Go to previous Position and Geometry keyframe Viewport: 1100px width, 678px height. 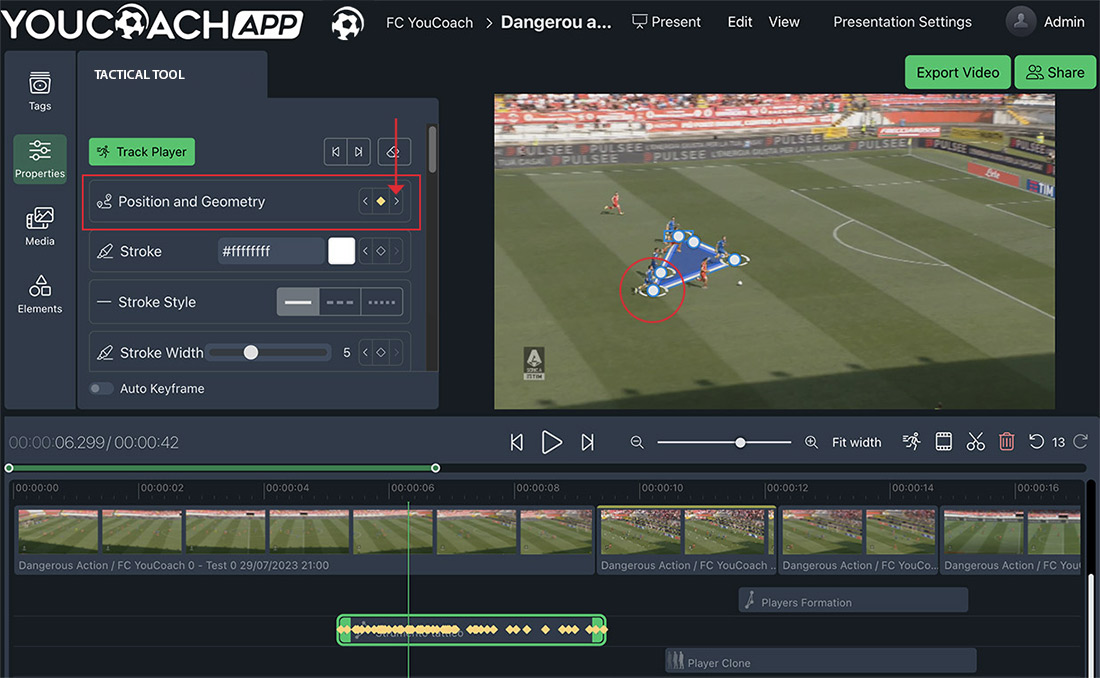[x=365, y=201]
